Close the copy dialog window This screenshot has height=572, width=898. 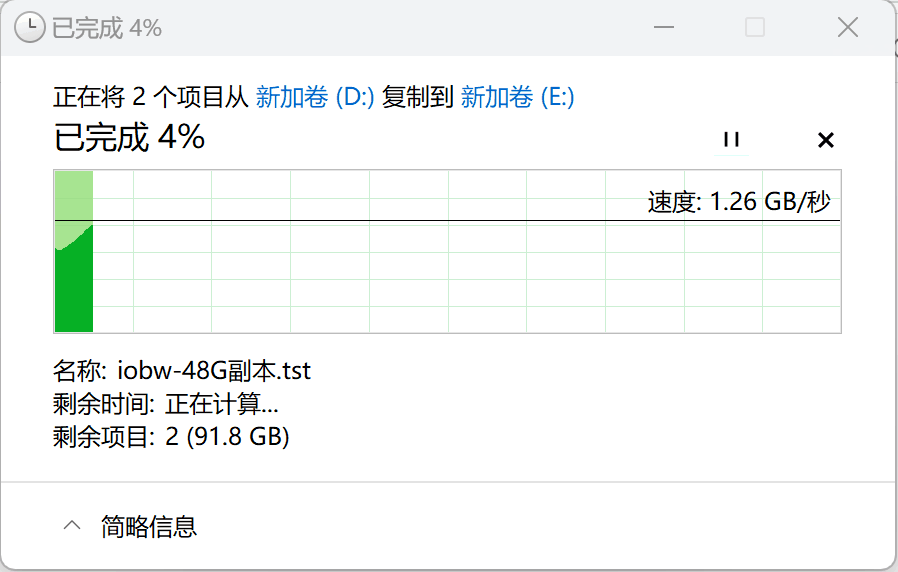[847, 27]
